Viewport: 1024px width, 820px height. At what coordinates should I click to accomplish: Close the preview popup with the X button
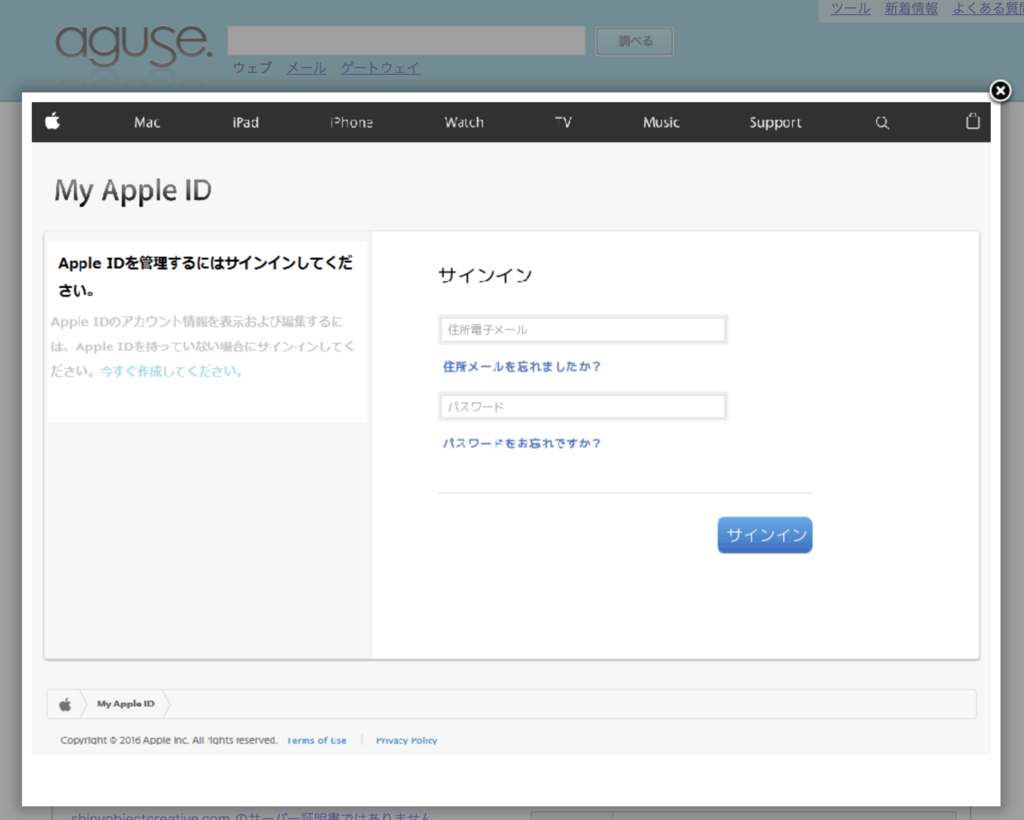1000,90
